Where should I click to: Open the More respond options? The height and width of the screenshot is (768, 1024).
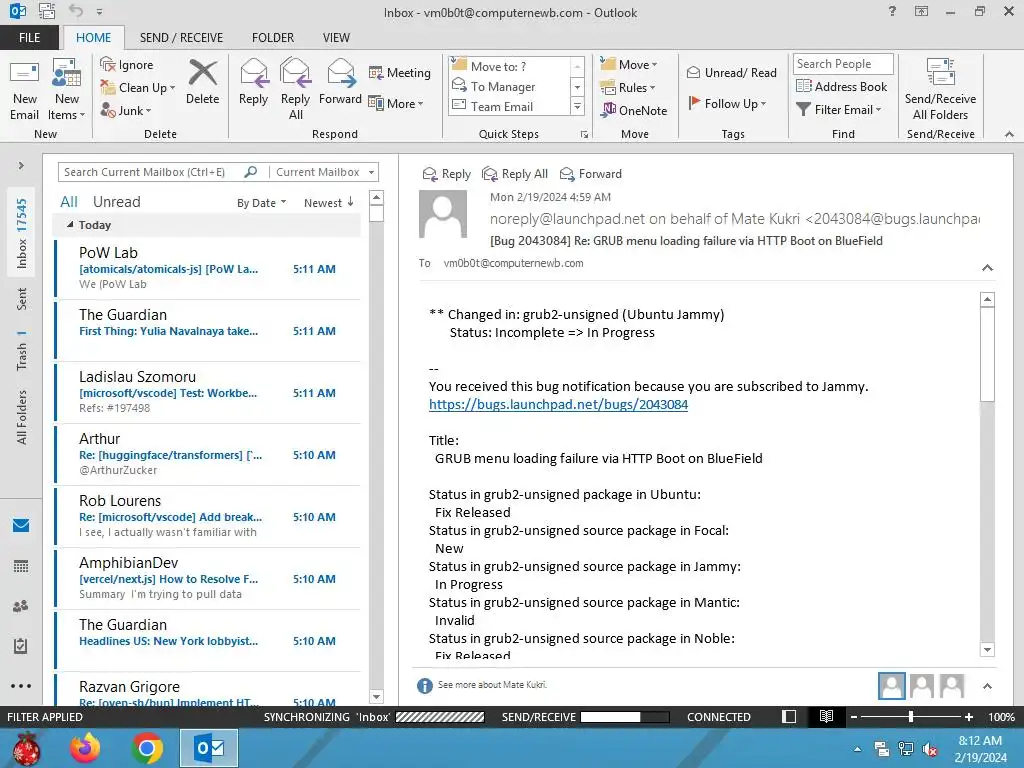point(396,103)
